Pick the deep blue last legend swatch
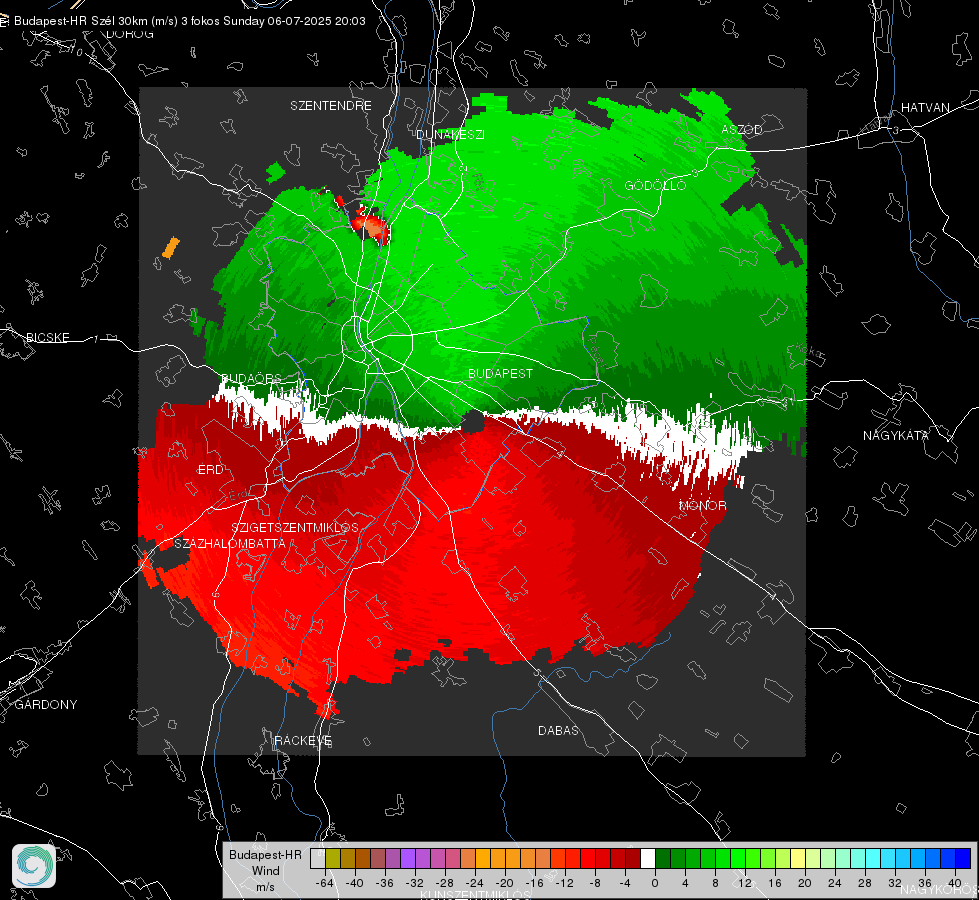 963,858
